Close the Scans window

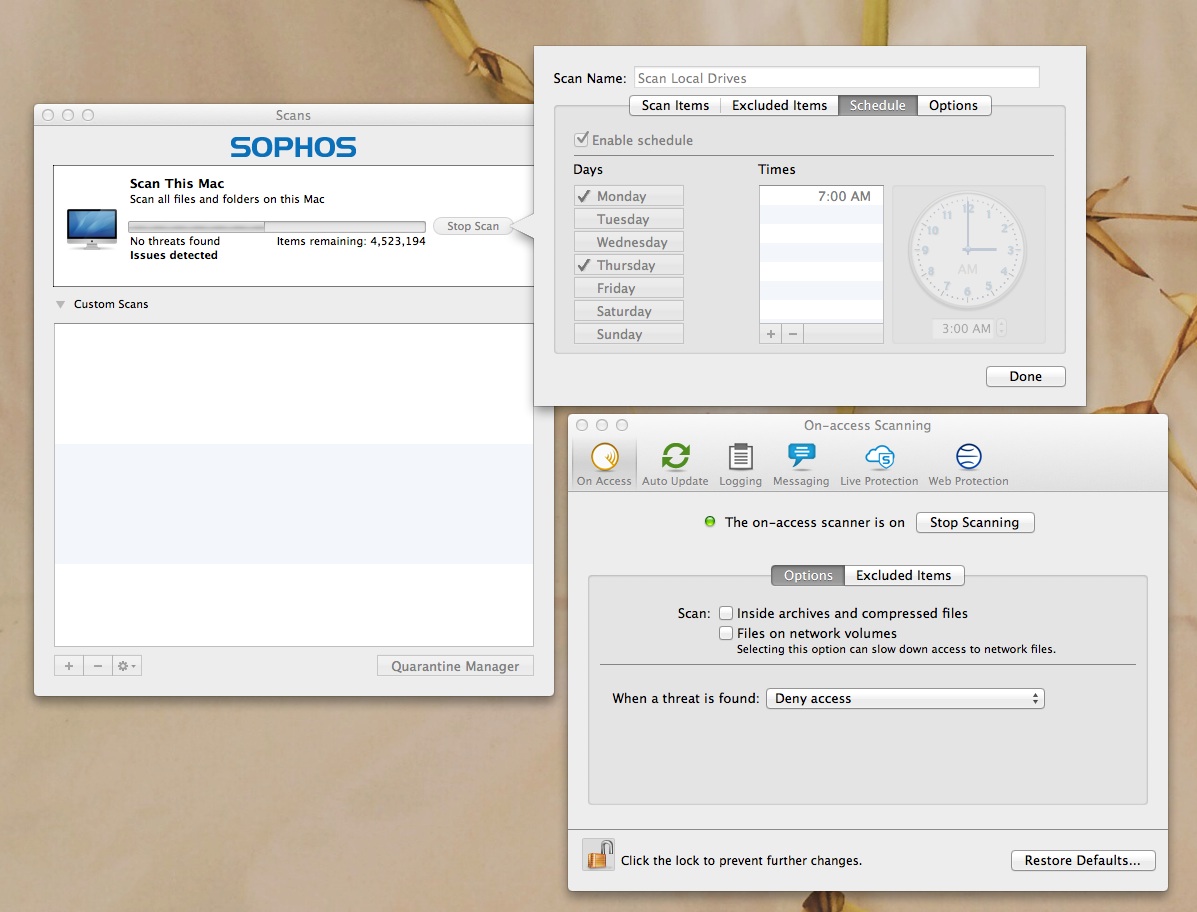[48, 114]
